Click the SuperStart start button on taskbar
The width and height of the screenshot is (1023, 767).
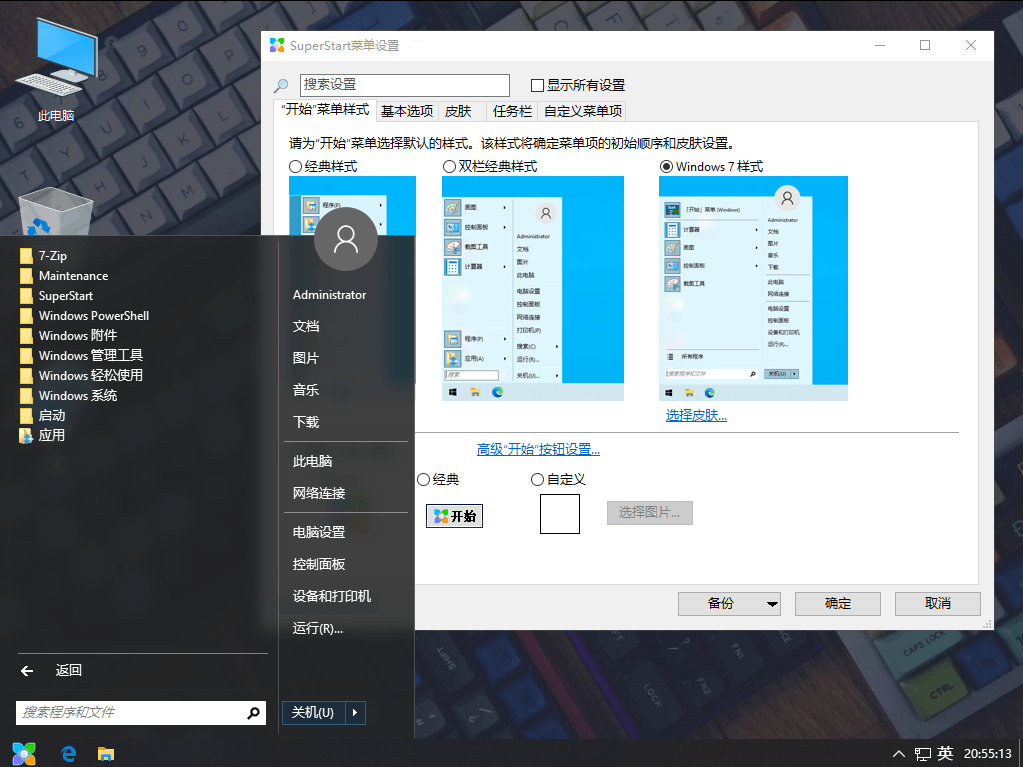[x=24, y=754]
